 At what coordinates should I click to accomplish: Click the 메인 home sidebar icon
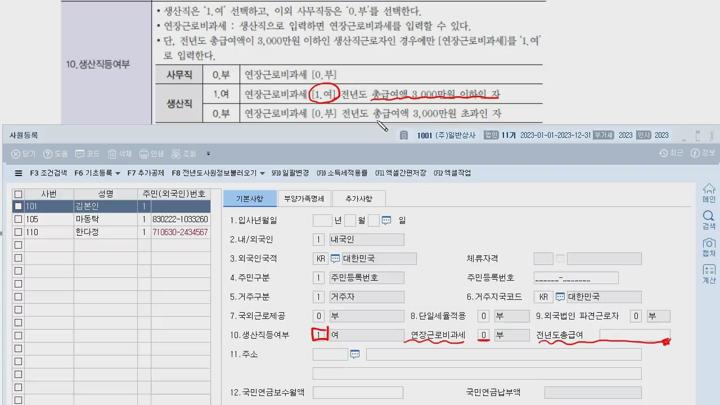[709, 193]
